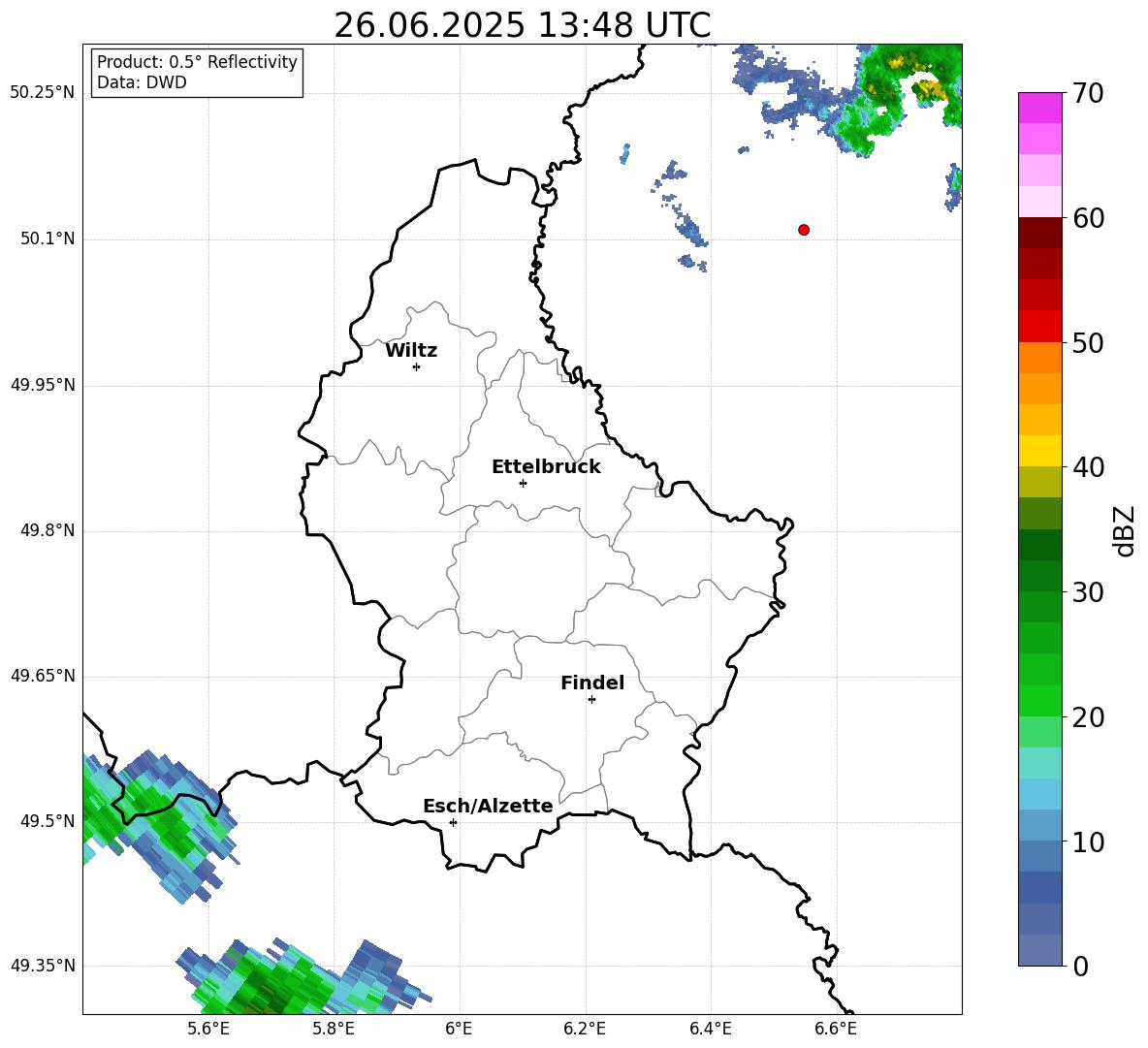
Task: Click the colorbar label 10
Action: tap(1089, 842)
